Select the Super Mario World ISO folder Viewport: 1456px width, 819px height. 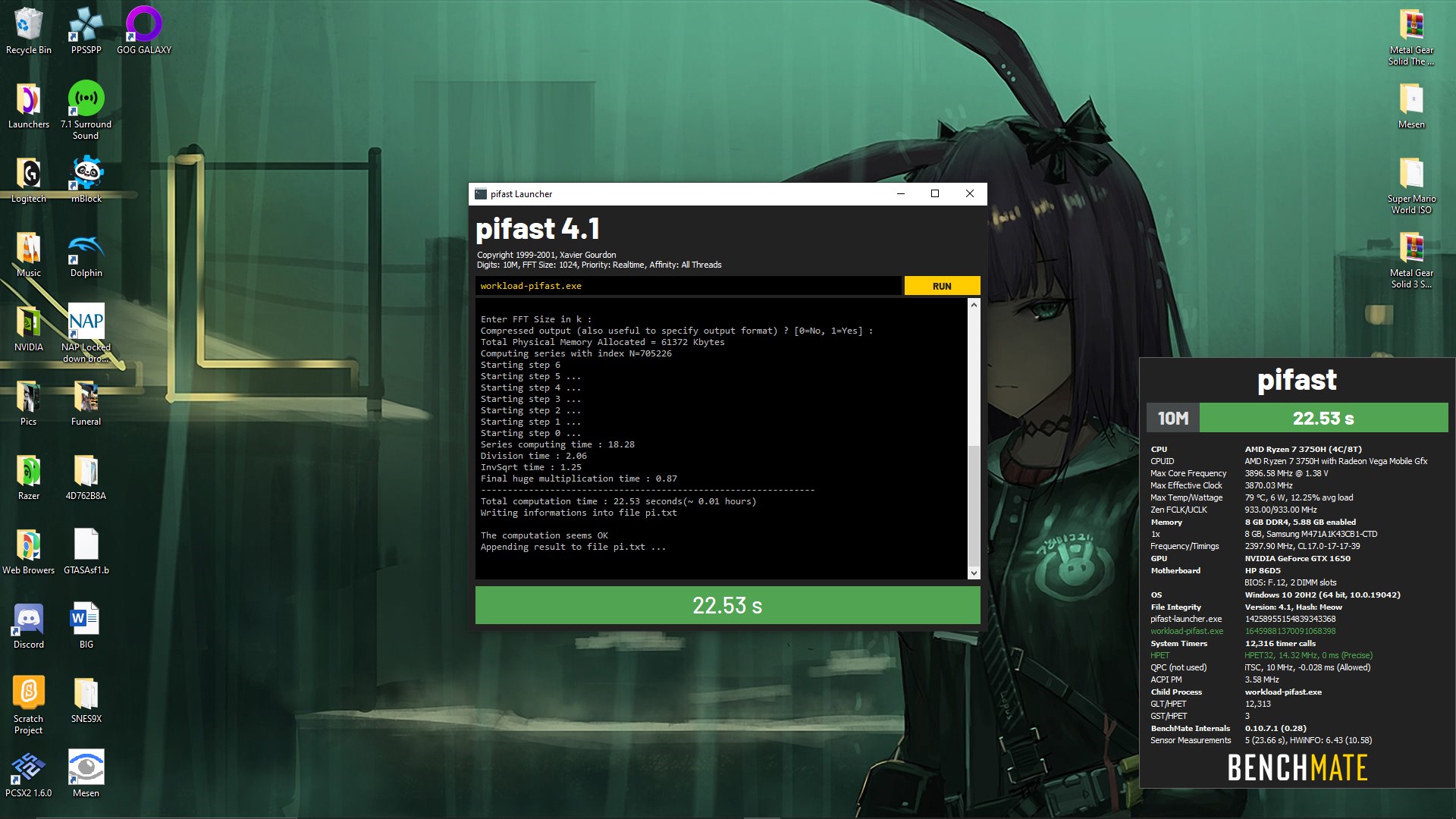[x=1411, y=185]
